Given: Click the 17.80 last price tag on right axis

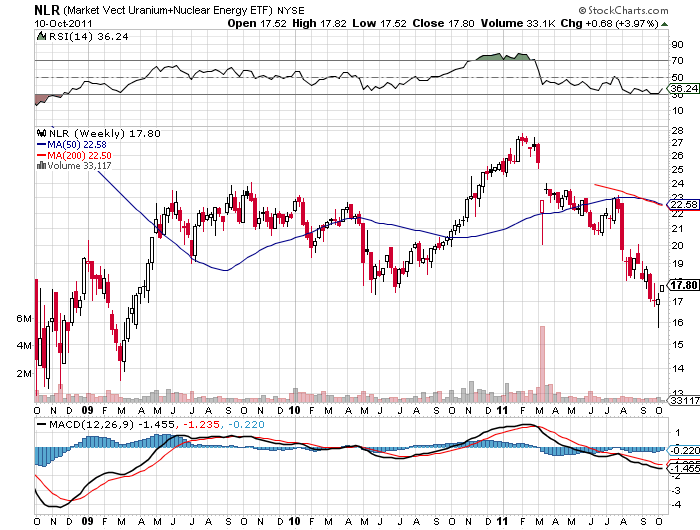Looking at the screenshot, I should (683, 285).
